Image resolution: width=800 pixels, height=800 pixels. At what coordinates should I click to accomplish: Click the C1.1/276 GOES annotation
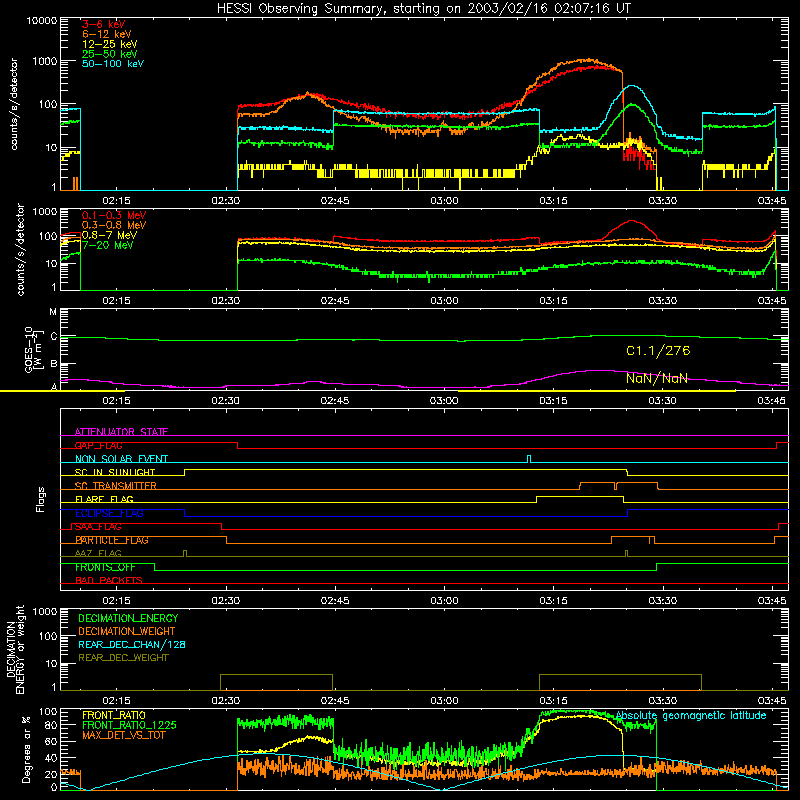[x=658, y=351]
